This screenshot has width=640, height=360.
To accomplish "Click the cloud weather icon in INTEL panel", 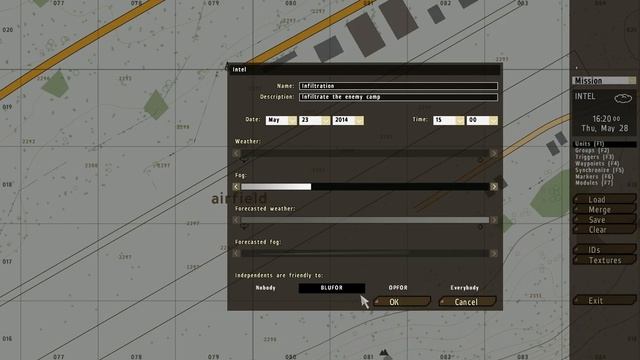I will click(623, 98).
